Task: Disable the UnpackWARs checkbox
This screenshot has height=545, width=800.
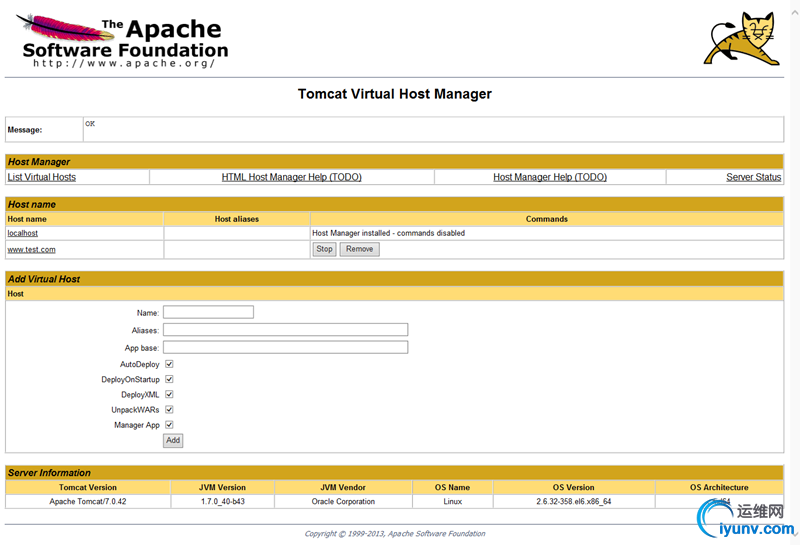Action: (x=169, y=410)
